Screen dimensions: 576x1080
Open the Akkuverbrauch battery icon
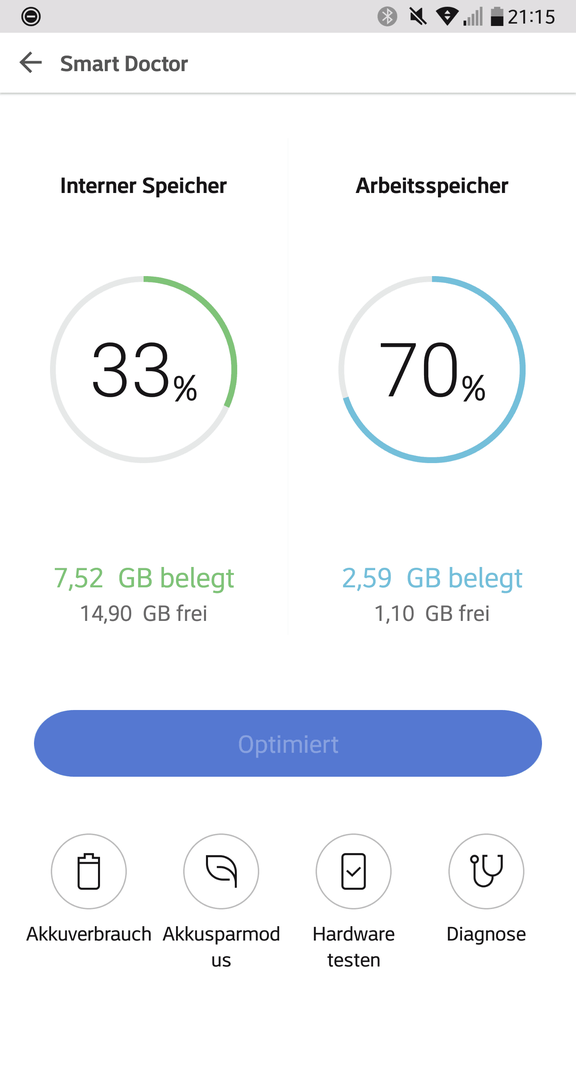[89, 871]
